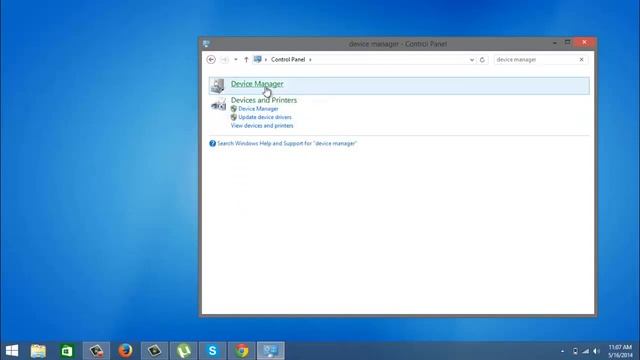This screenshot has width=640, height=360.
Task: Click the Devices and Printers icon
Action: point(218,105)
